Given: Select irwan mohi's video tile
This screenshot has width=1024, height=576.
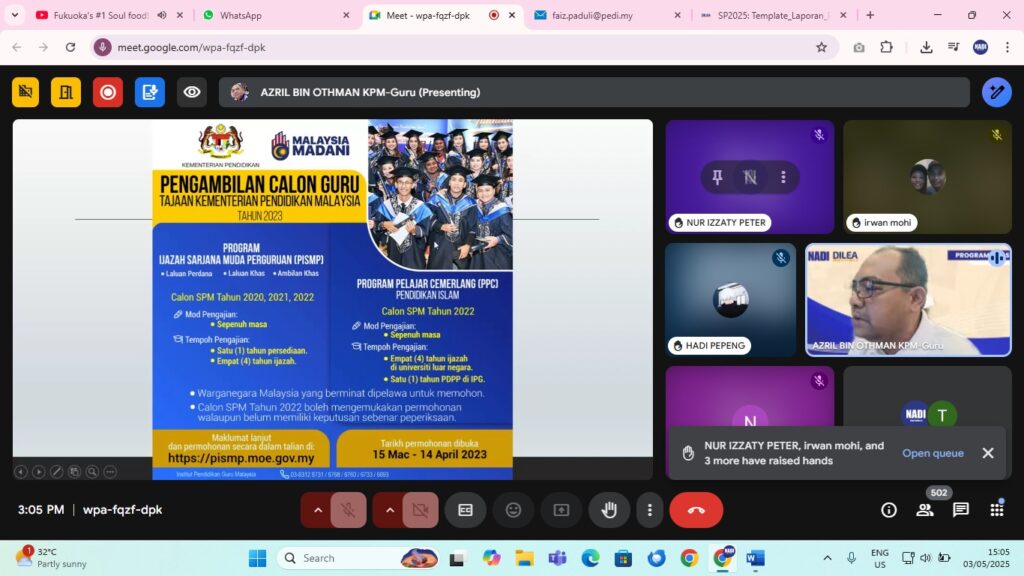Looking at the screenshot, I should pyautogui.click(x=927, y=177).
